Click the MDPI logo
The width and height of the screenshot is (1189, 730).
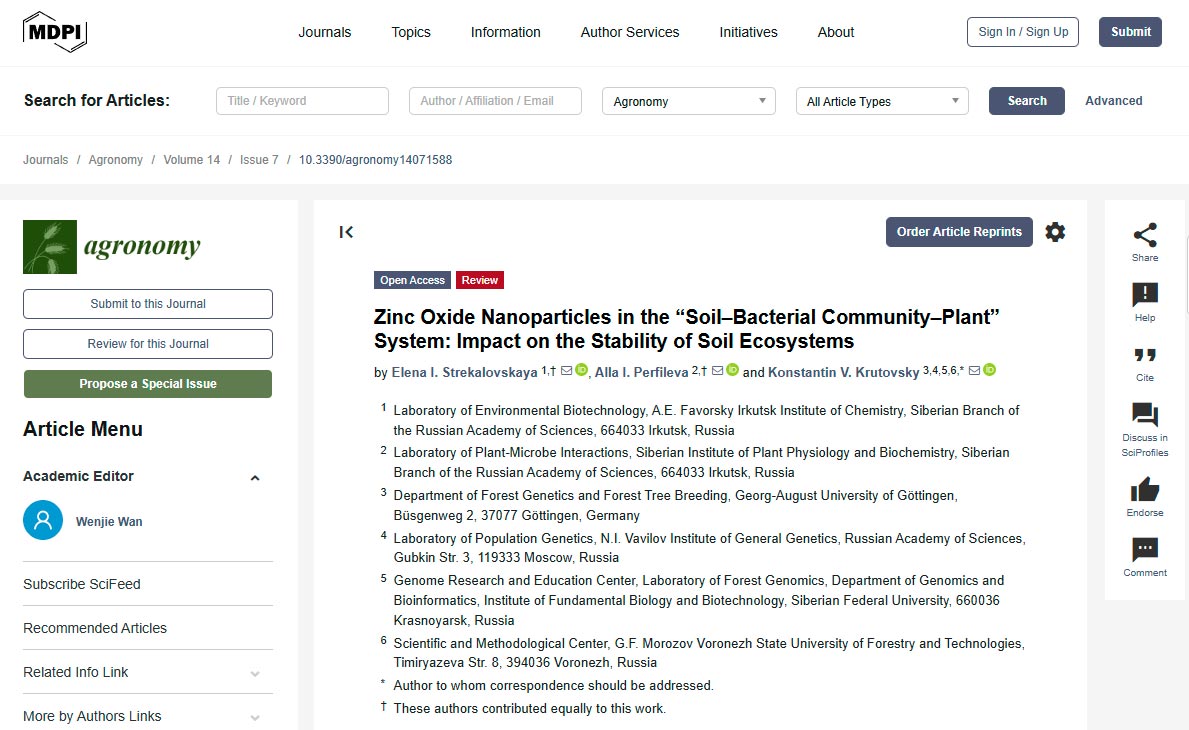pyautogui.click(x=55, y=32)
